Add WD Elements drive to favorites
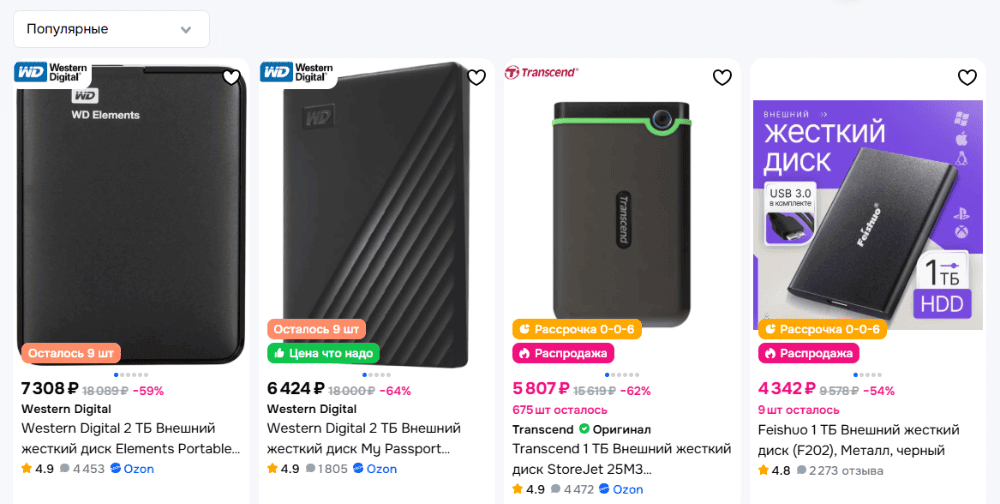 click(x=231, y=77)
